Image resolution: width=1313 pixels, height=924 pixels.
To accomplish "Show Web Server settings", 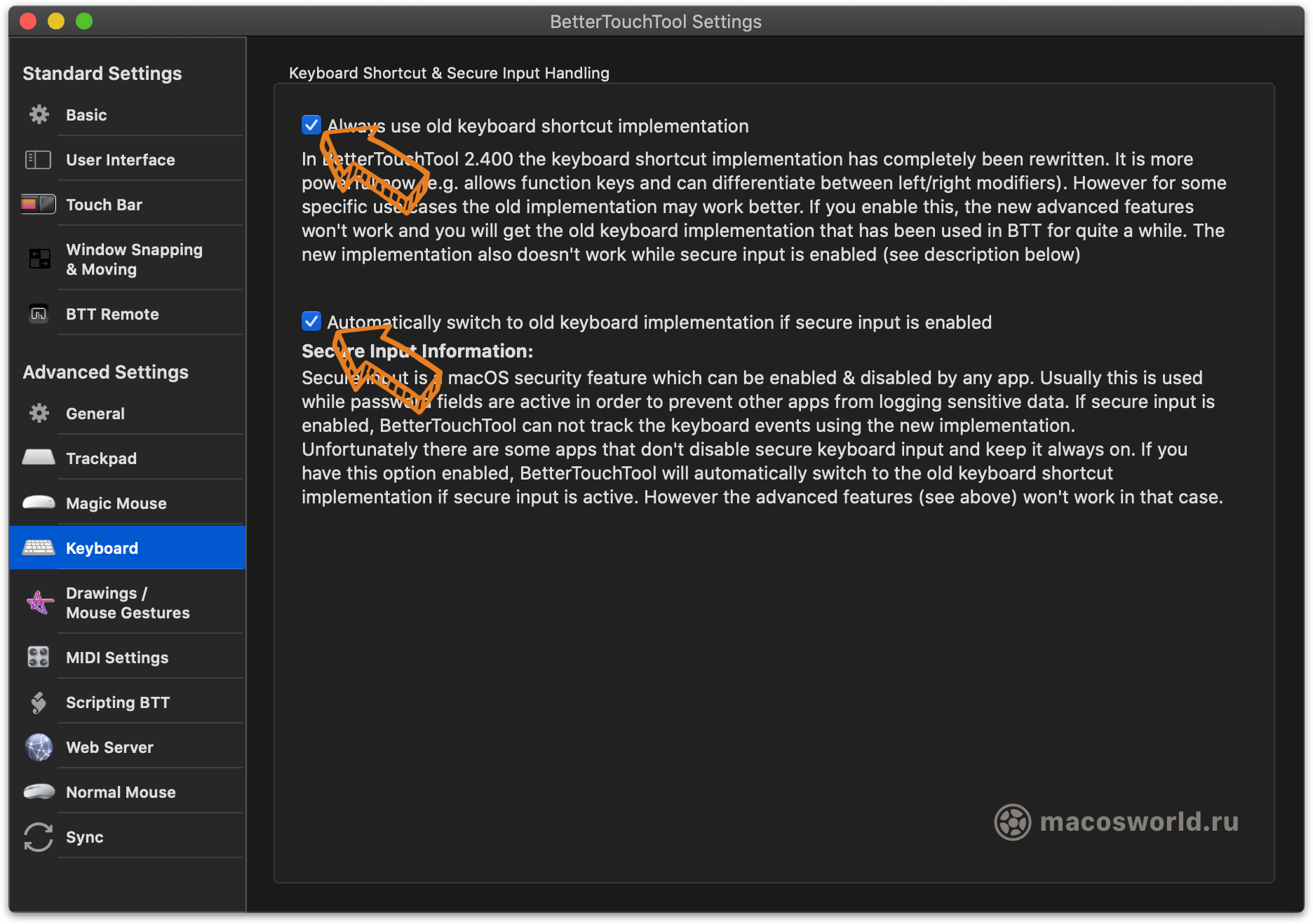I will 127,747.
